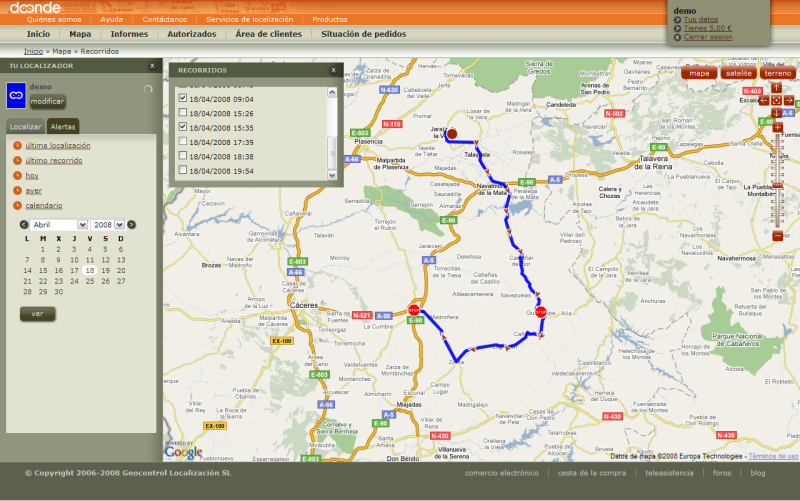Click the Recorridos list scroll-up arrow
This screenshot has height=501, width=800.
(x=332, y=92)
